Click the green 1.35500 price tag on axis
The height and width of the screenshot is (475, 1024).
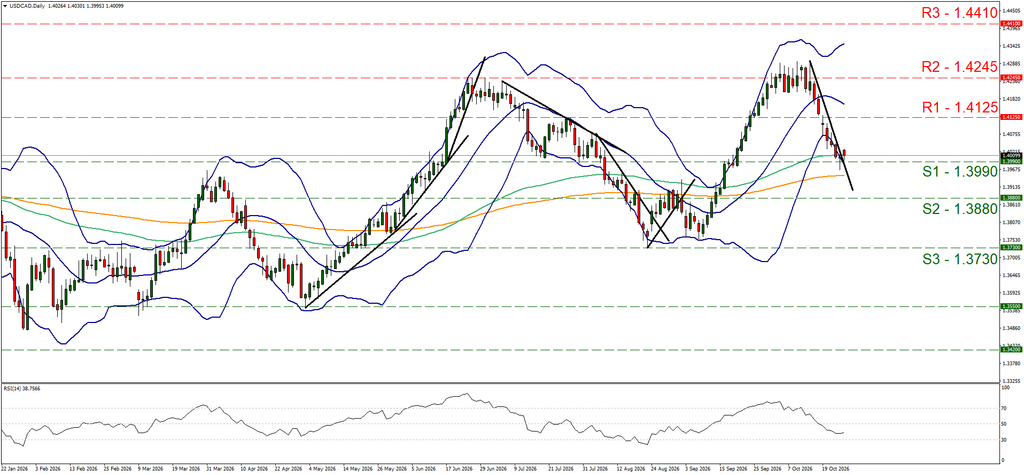click(x=1011, y=306)
